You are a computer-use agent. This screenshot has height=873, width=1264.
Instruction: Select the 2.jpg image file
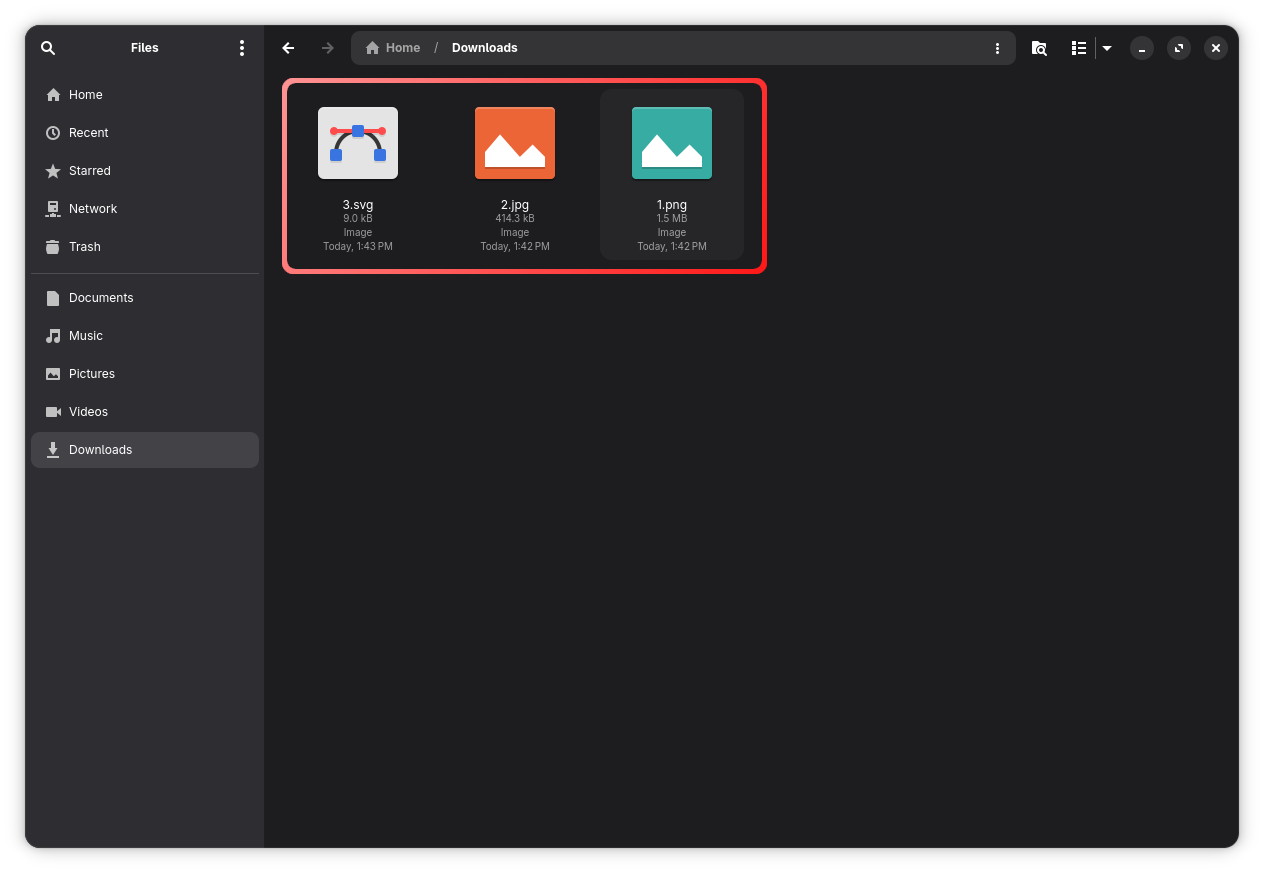[x=515, y=143]
